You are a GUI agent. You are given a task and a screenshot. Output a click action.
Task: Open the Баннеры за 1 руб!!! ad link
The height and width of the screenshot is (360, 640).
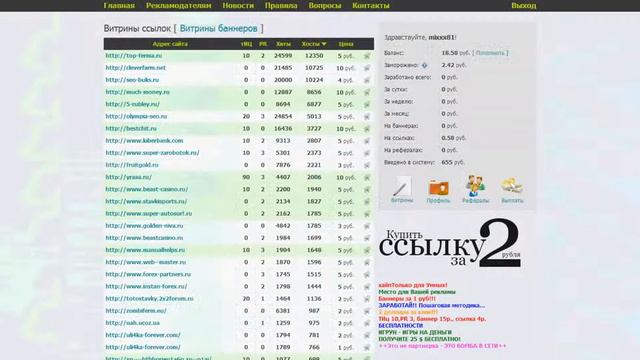tap(407, 299)
